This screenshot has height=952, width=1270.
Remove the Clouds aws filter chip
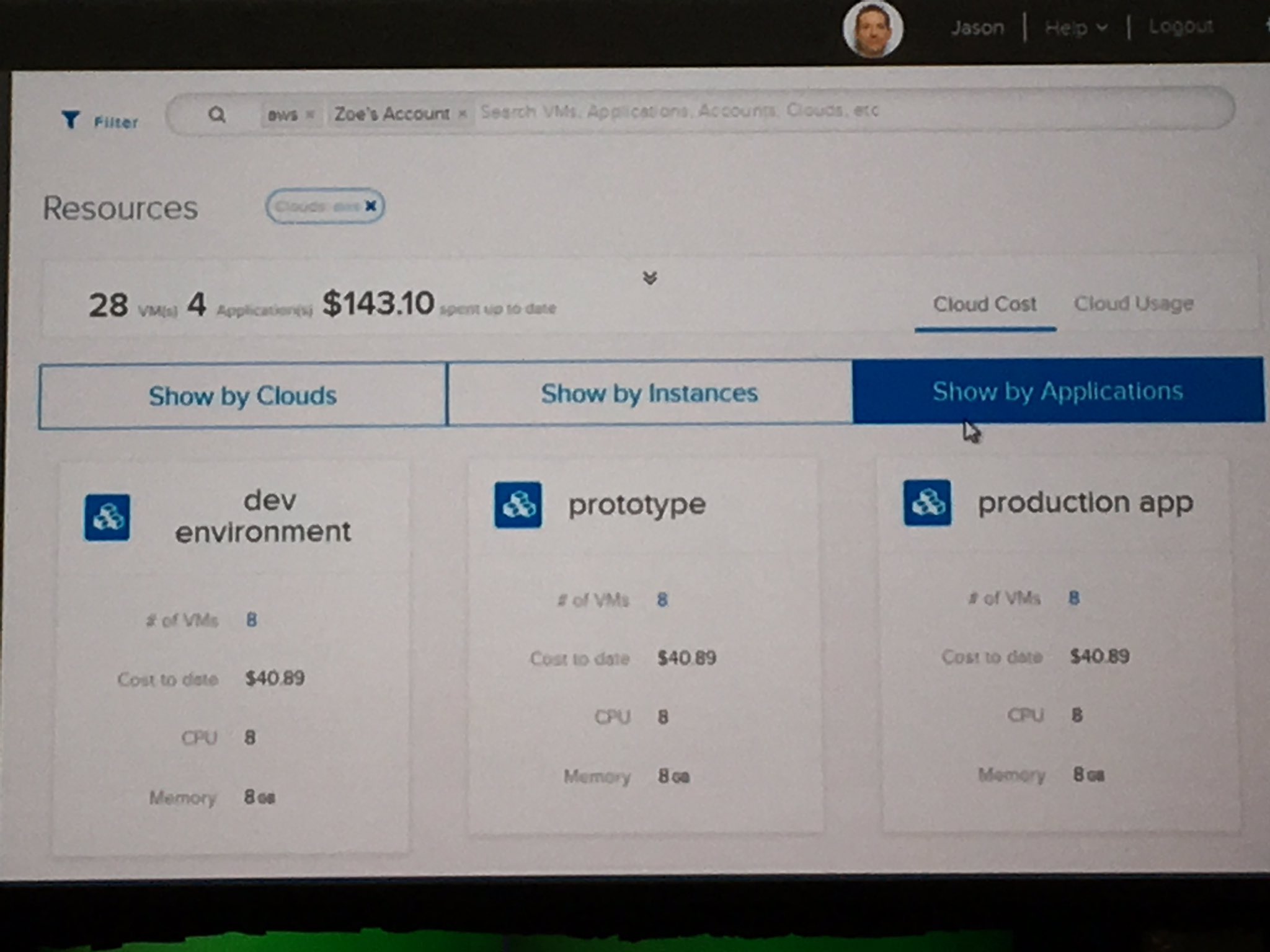pos(371,206)
